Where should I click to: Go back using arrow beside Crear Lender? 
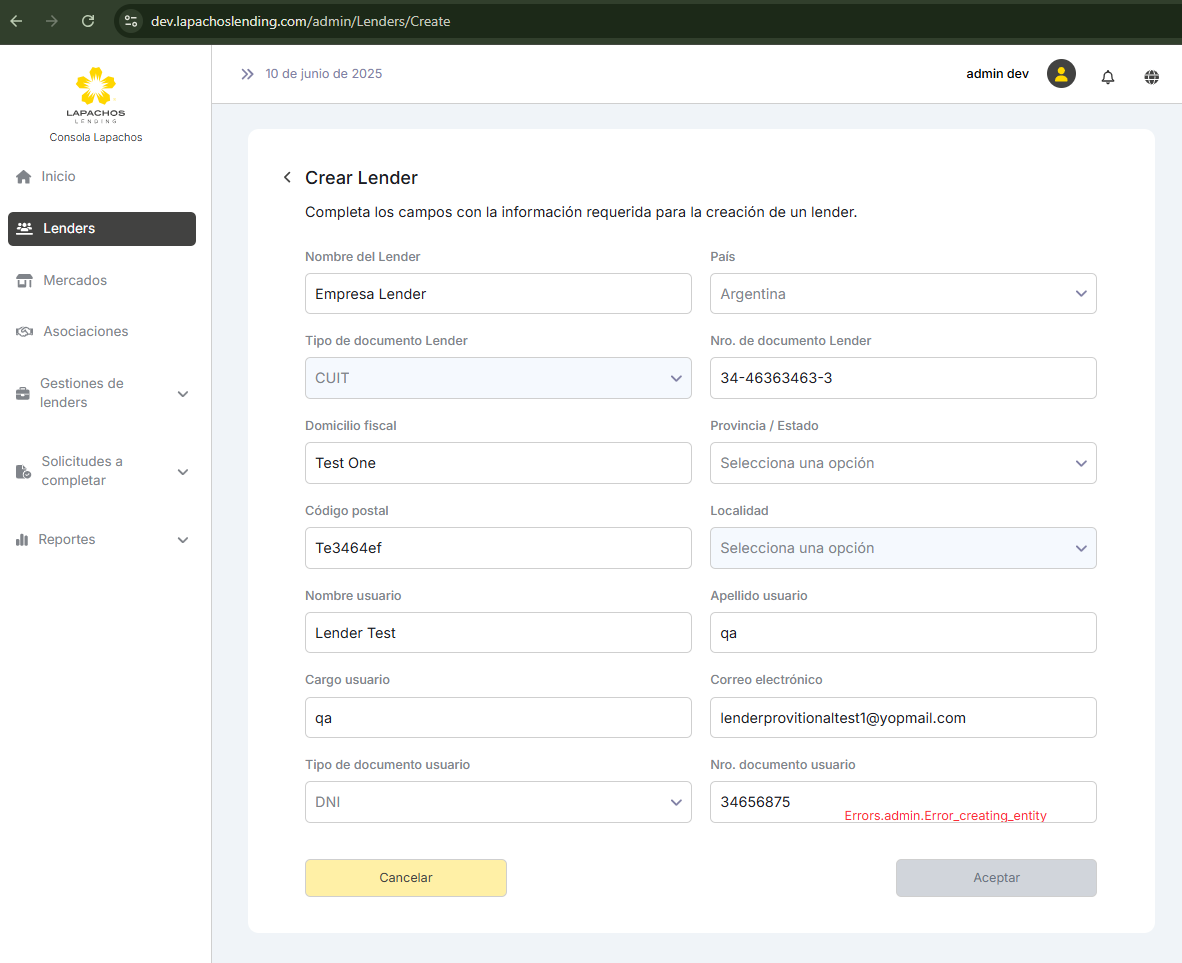[x=287, y=178]
